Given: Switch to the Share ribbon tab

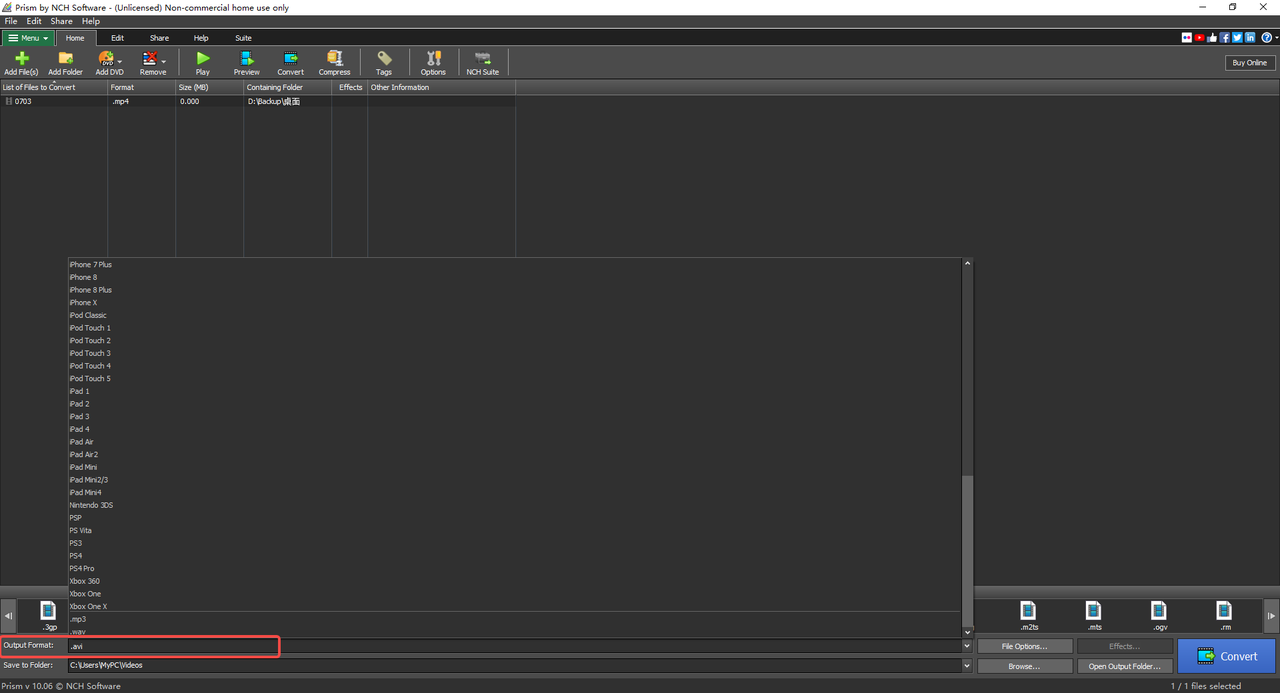Looking at the screenshot, I should click(159, 38).
